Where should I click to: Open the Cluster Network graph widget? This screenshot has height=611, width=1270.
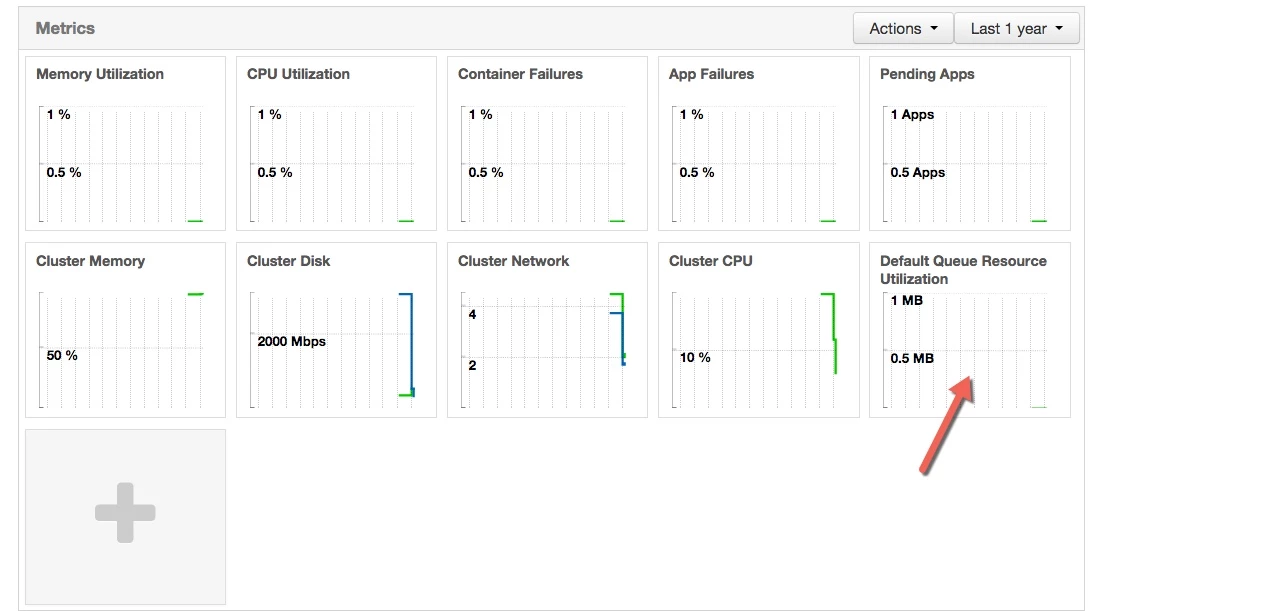click(x=547, y=330)
